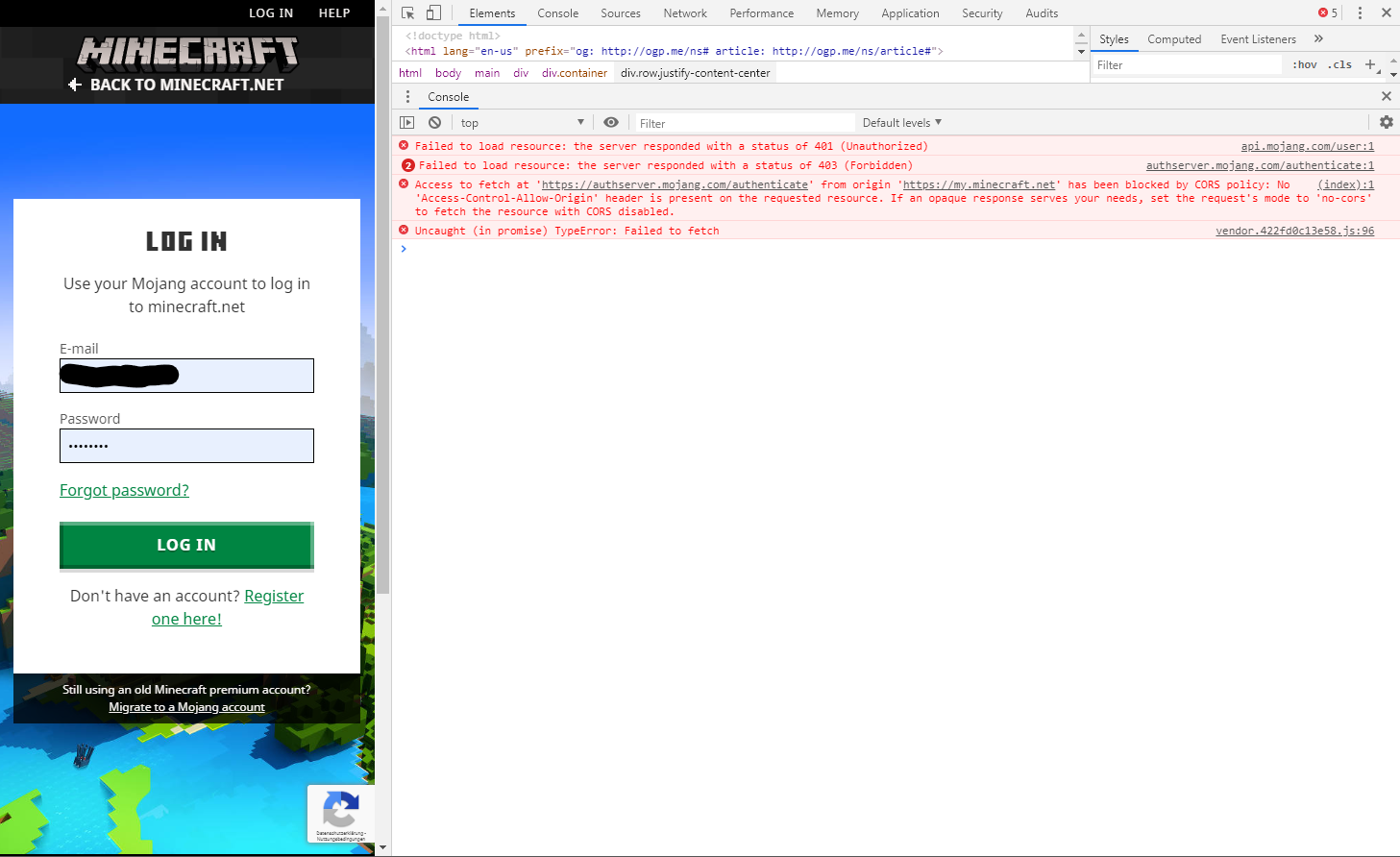
Task: Open the Sources tab
Action: coord(621,13)
